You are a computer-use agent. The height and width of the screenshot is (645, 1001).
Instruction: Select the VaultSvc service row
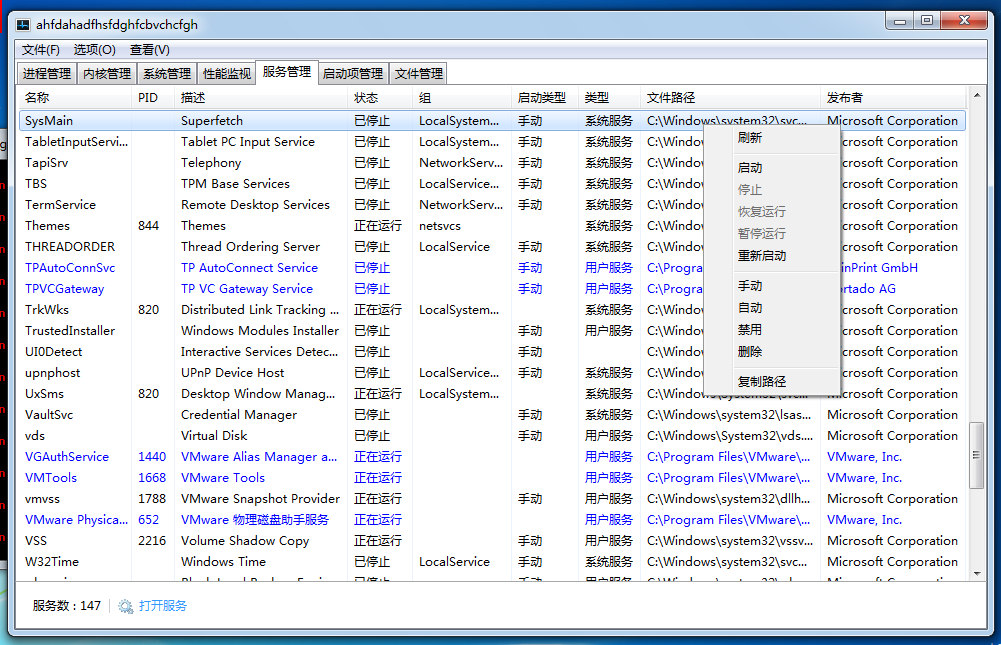coord(492,415)
